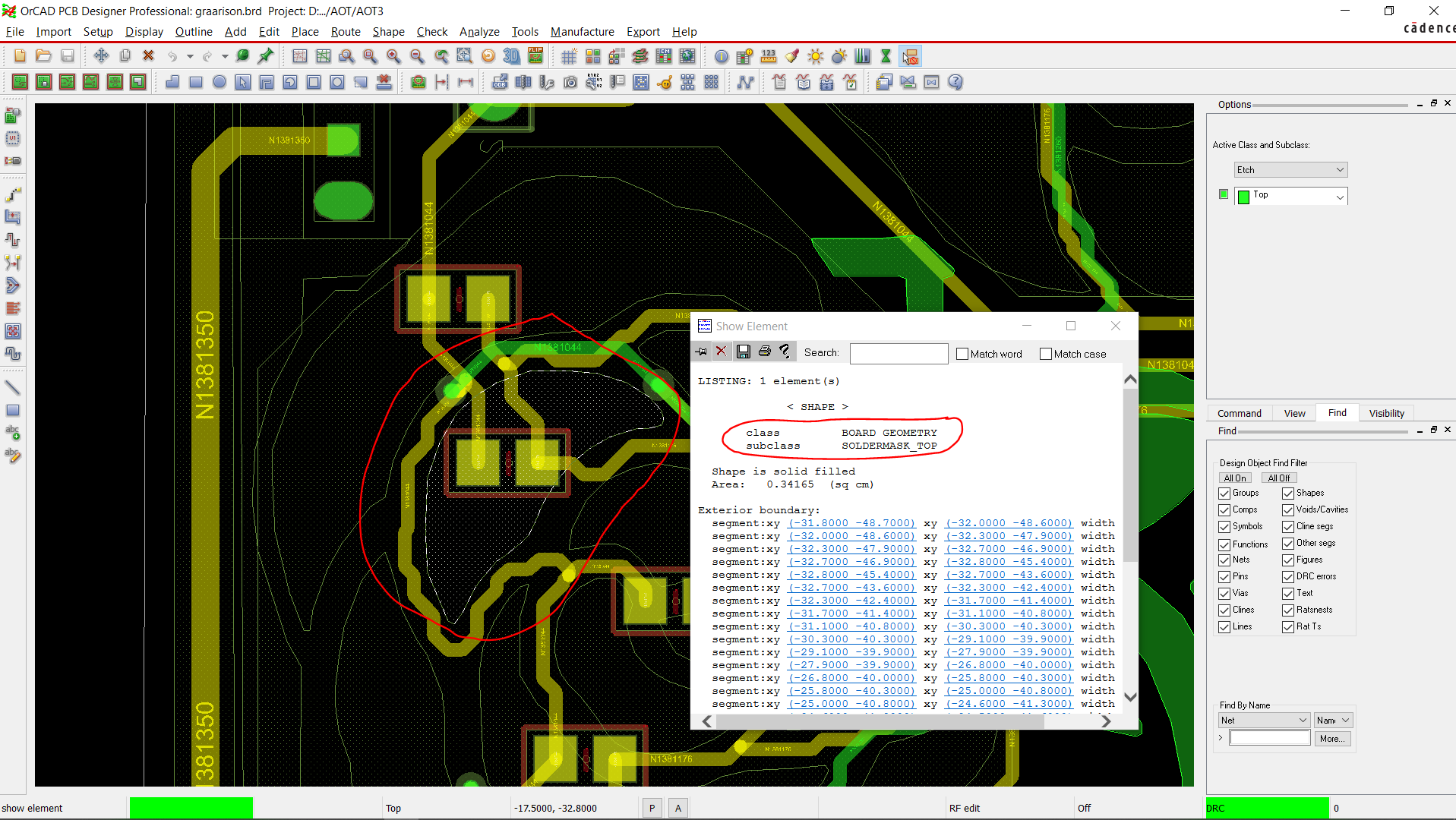Click the red X Delete tool

click(149, 56)
